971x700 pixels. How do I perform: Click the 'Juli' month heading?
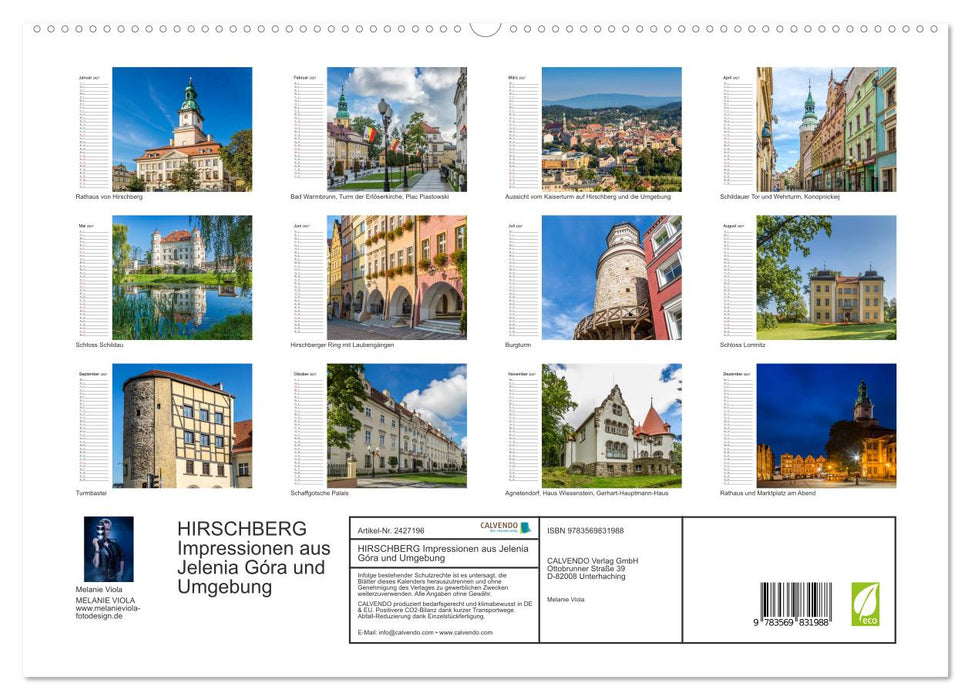point(515,226)
